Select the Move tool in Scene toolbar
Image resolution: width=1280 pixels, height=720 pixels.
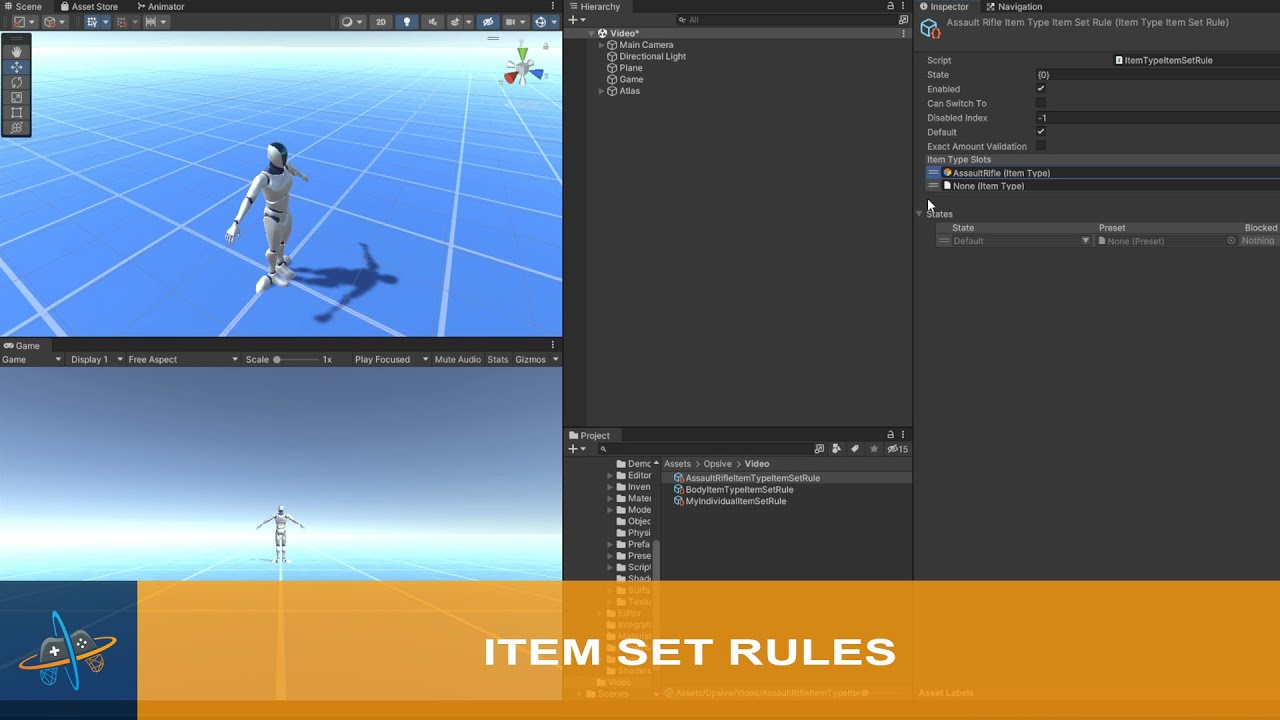(x=16, y=67)
